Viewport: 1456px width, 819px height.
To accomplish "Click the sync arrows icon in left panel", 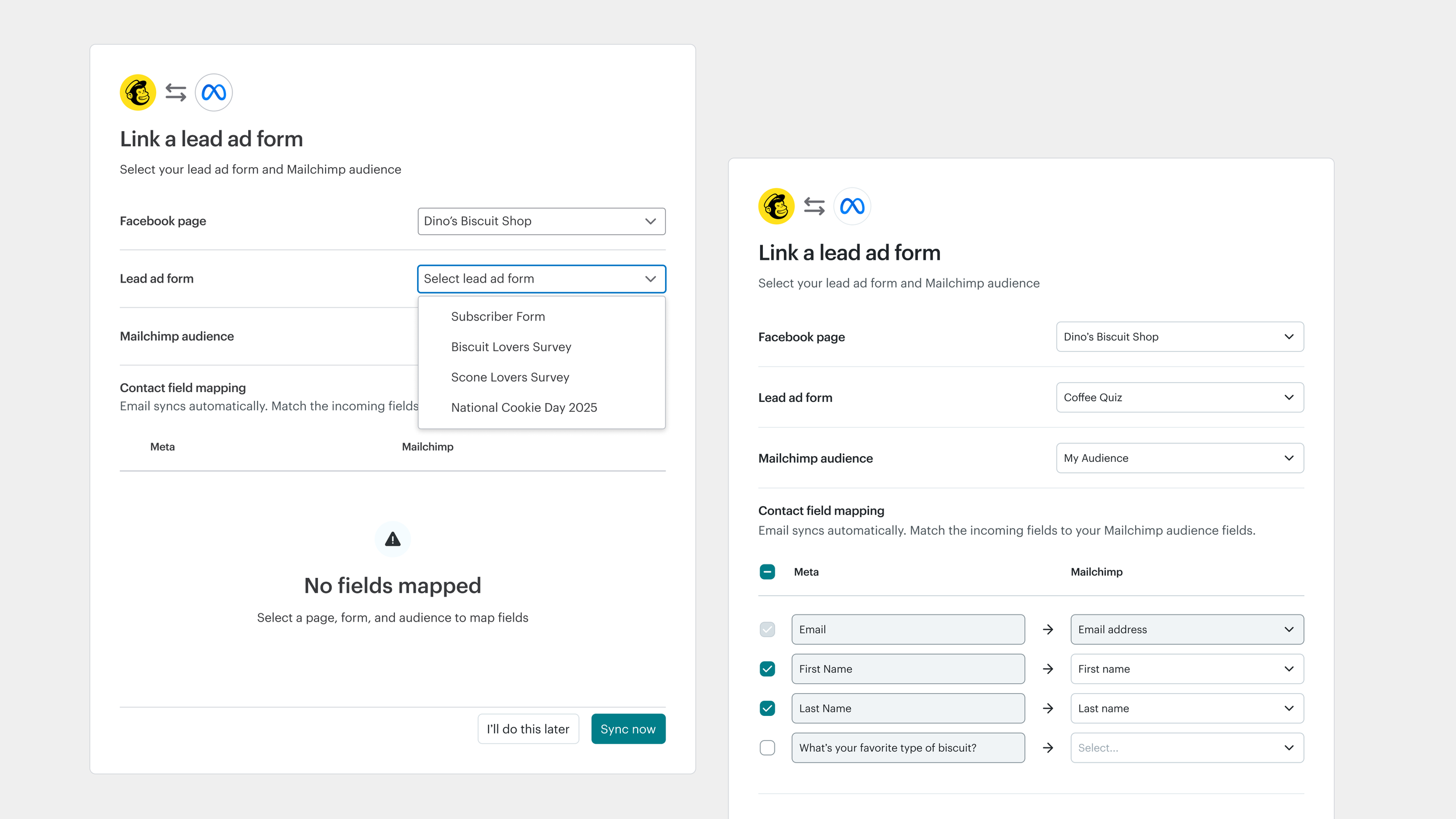I will (x=175, y=92).
